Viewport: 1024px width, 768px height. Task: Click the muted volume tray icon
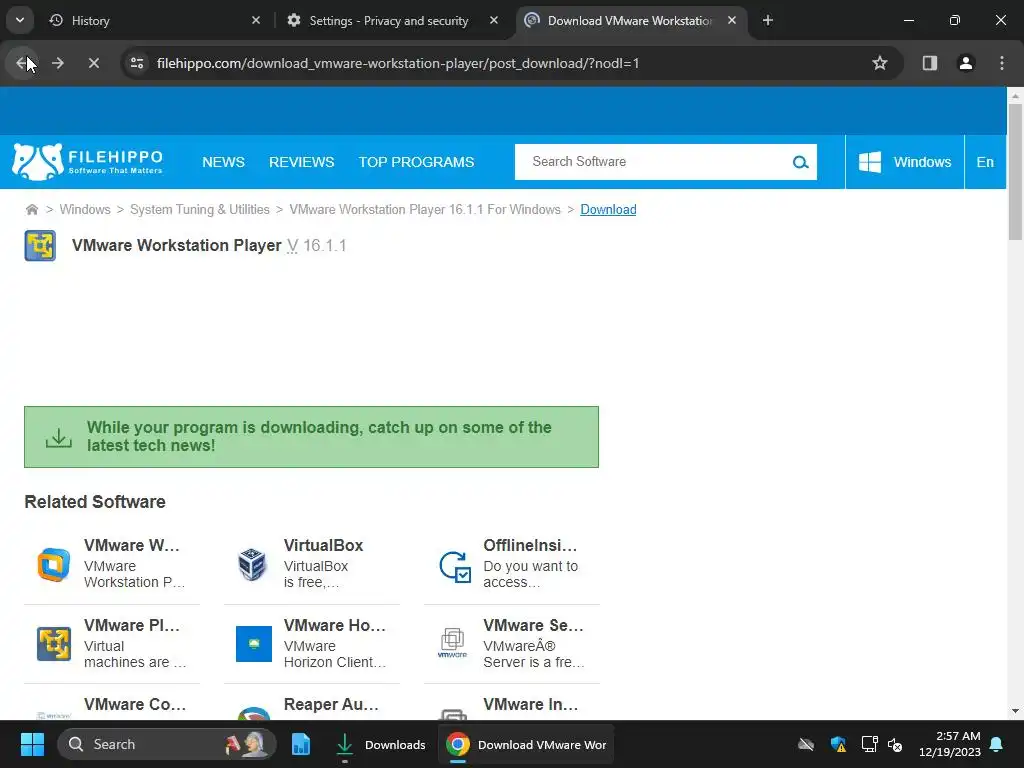point(895,744)
